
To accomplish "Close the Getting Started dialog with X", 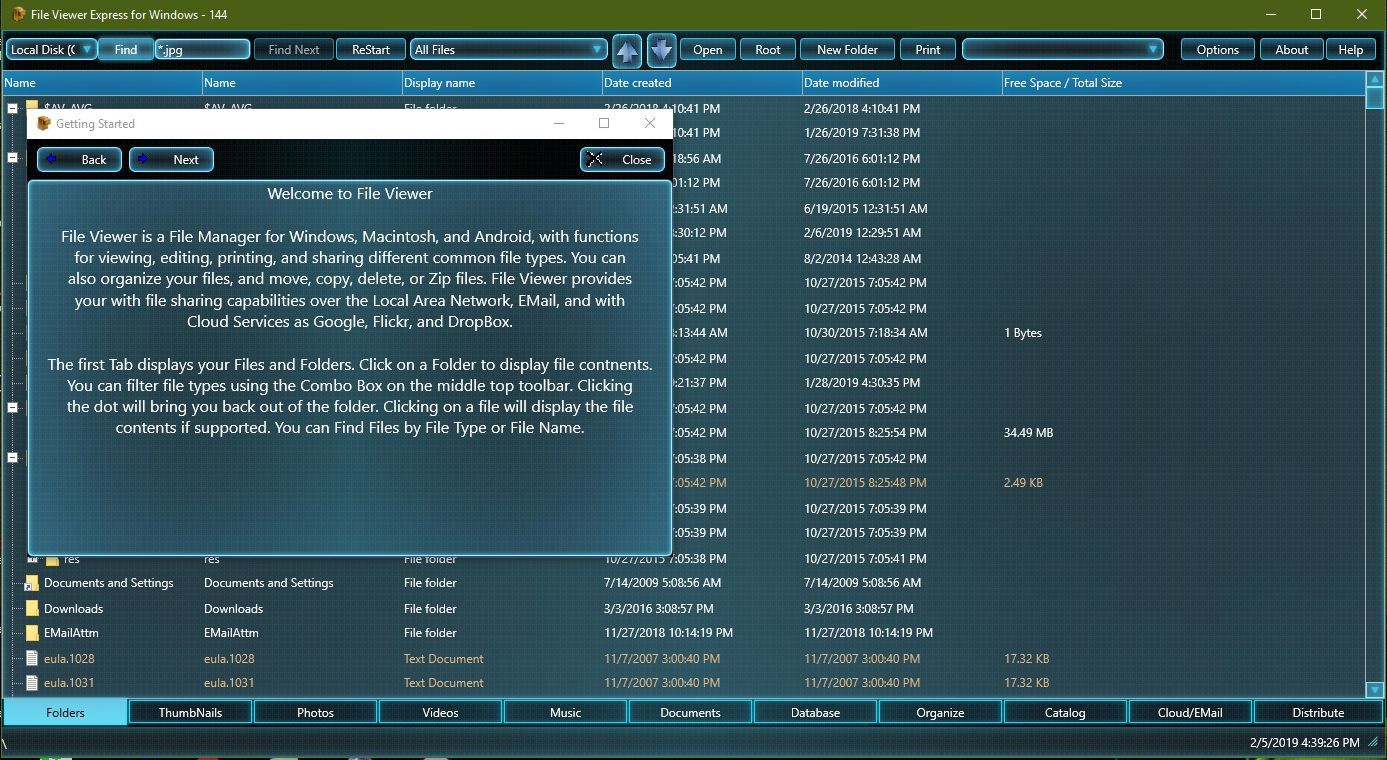I will 650,123.
